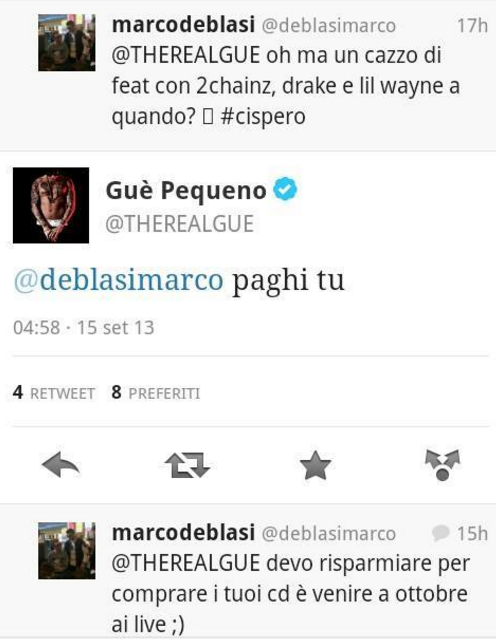Tap the favorite star icon

pos(315,465)
